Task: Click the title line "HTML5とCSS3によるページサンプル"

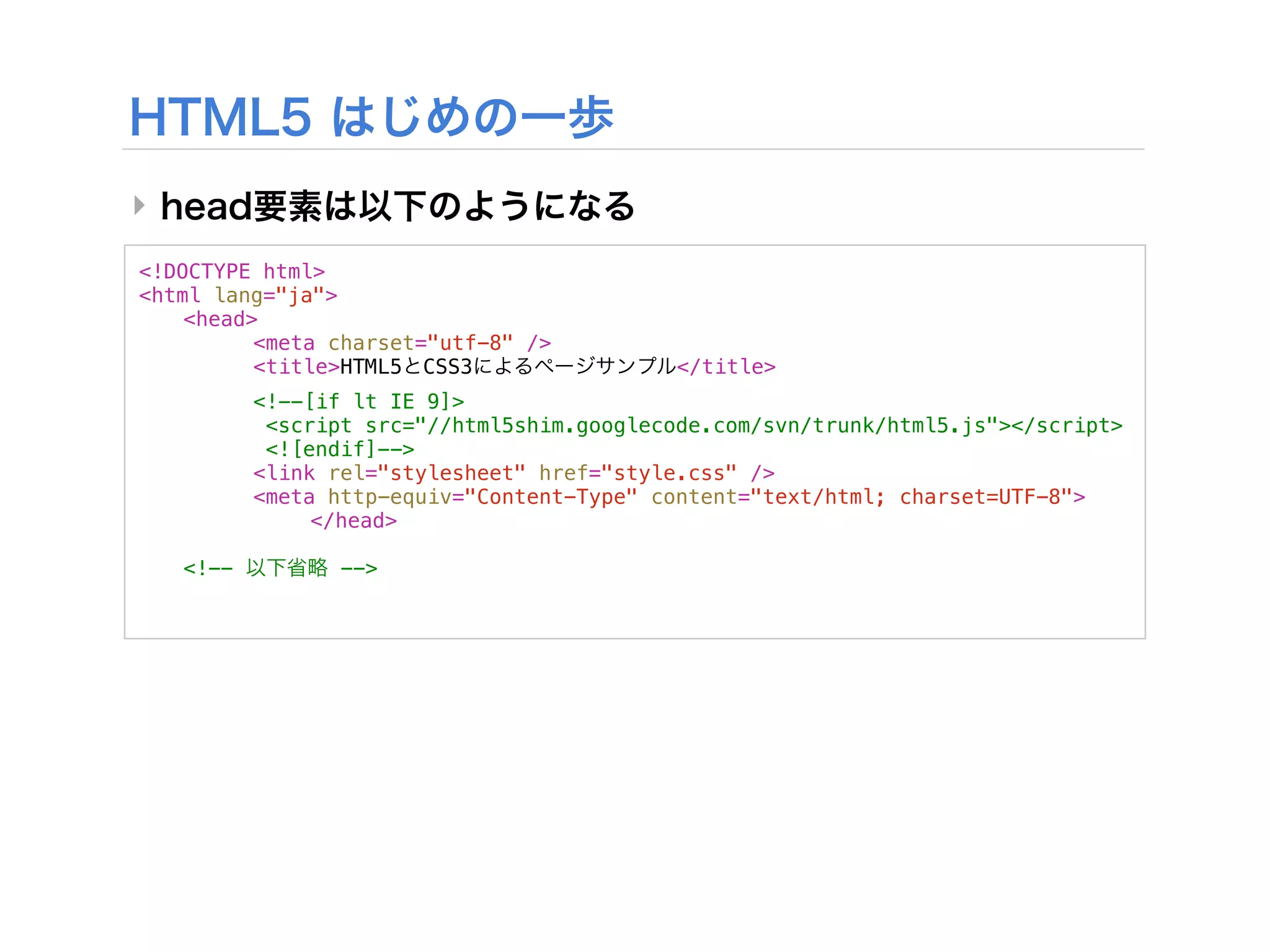Action: (514, 366)
